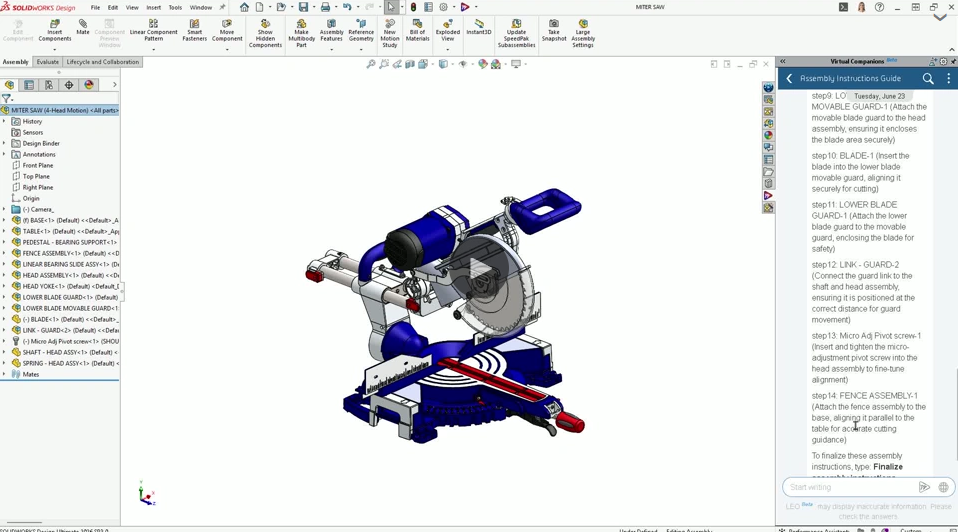958x532 pixels.
Task: Click Make Multibody Part
Action: [x=301, y=34]
